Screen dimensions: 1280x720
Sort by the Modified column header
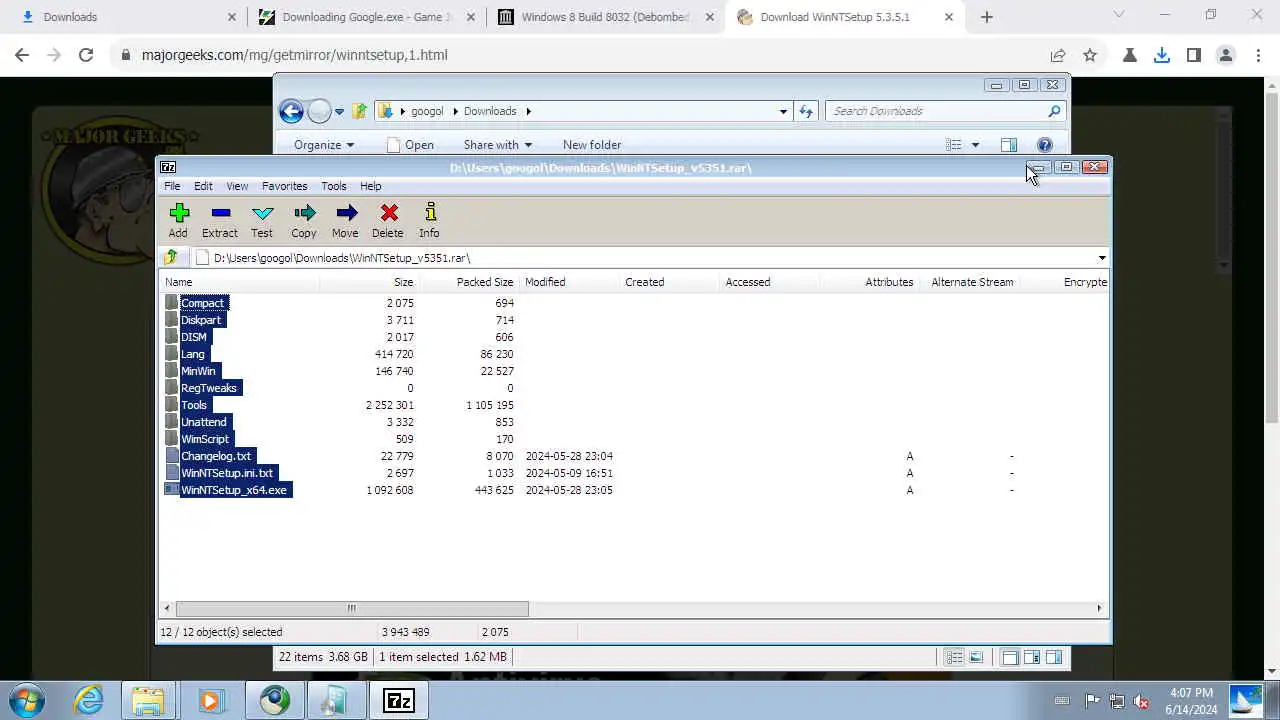coord(568,282)
